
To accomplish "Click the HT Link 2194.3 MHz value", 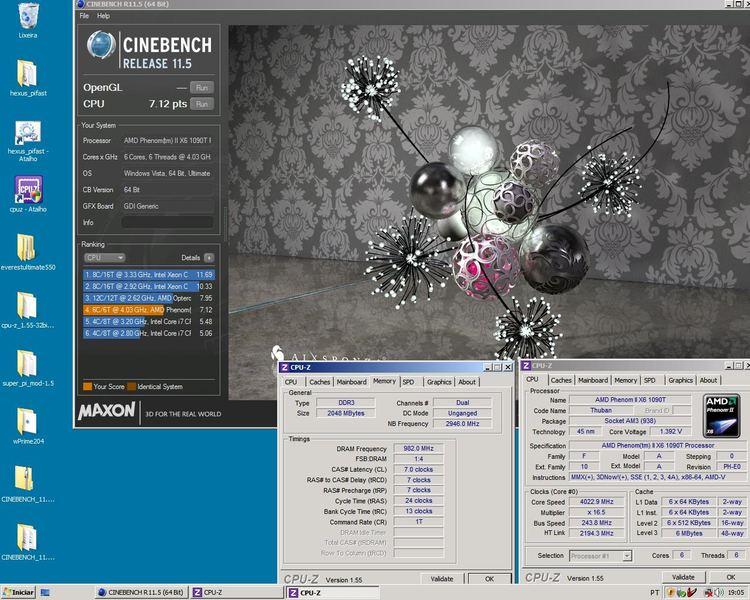I will click(596, 533).
